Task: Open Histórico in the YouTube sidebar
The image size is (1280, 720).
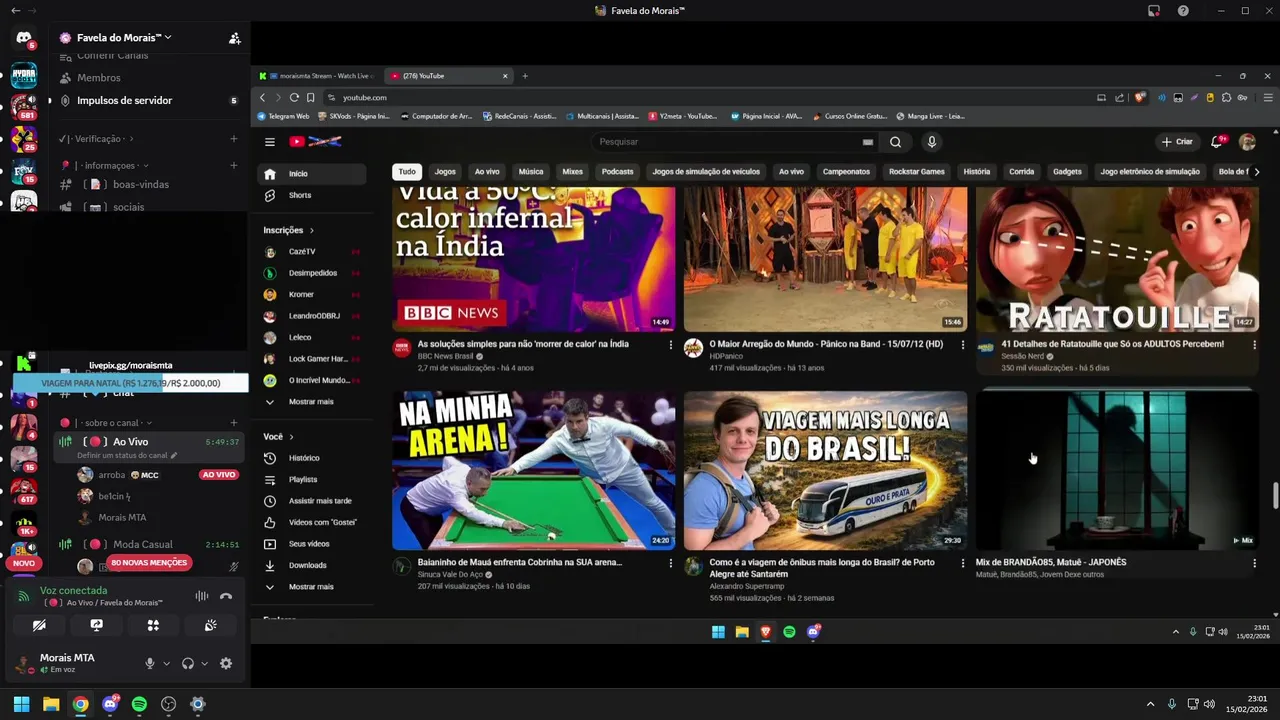Action: (x=304, y=458)
